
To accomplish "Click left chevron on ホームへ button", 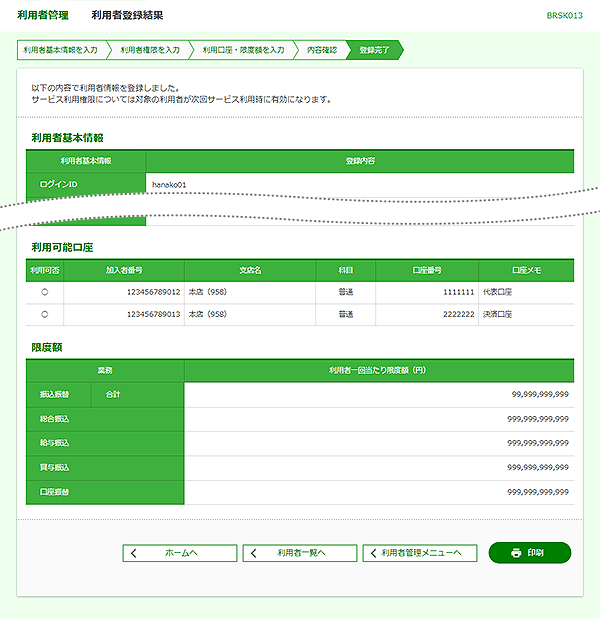I will tap(133, 553).
